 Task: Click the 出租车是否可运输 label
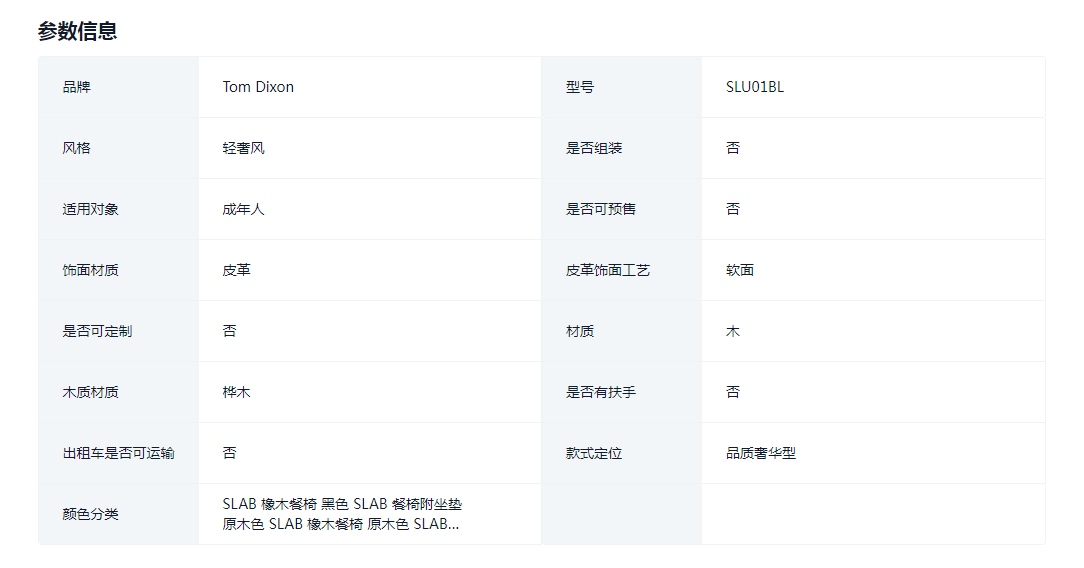coord(118,453)
